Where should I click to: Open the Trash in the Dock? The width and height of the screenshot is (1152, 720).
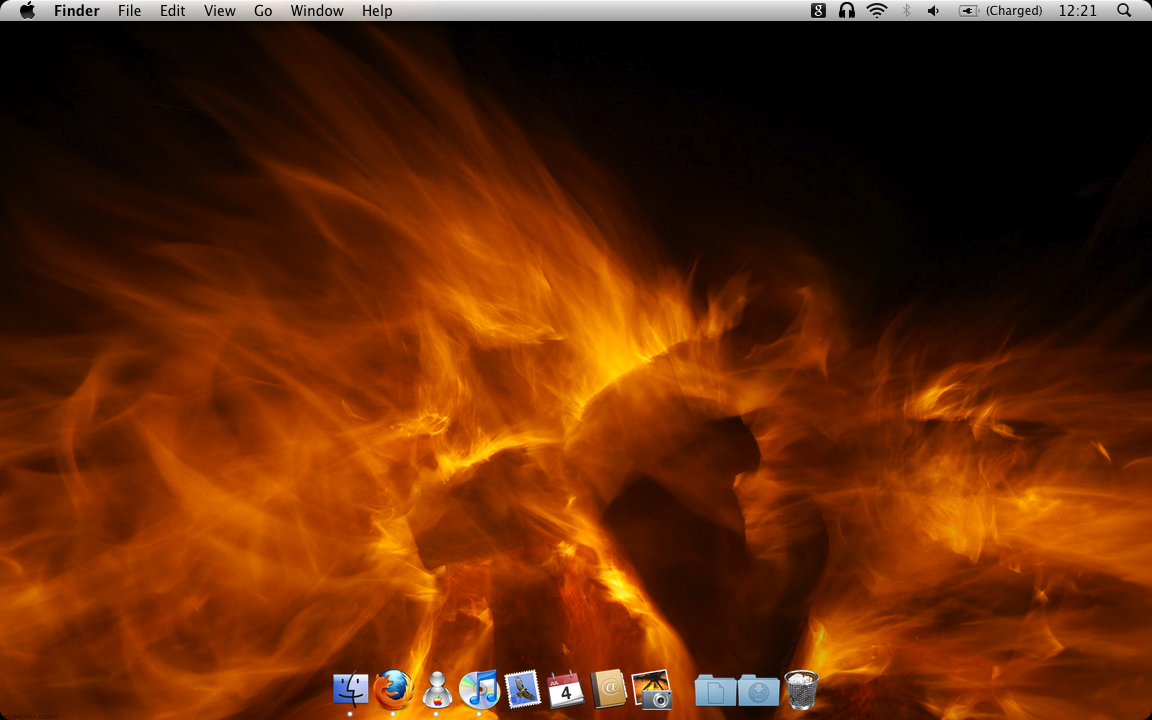click(x=802, y=689)
